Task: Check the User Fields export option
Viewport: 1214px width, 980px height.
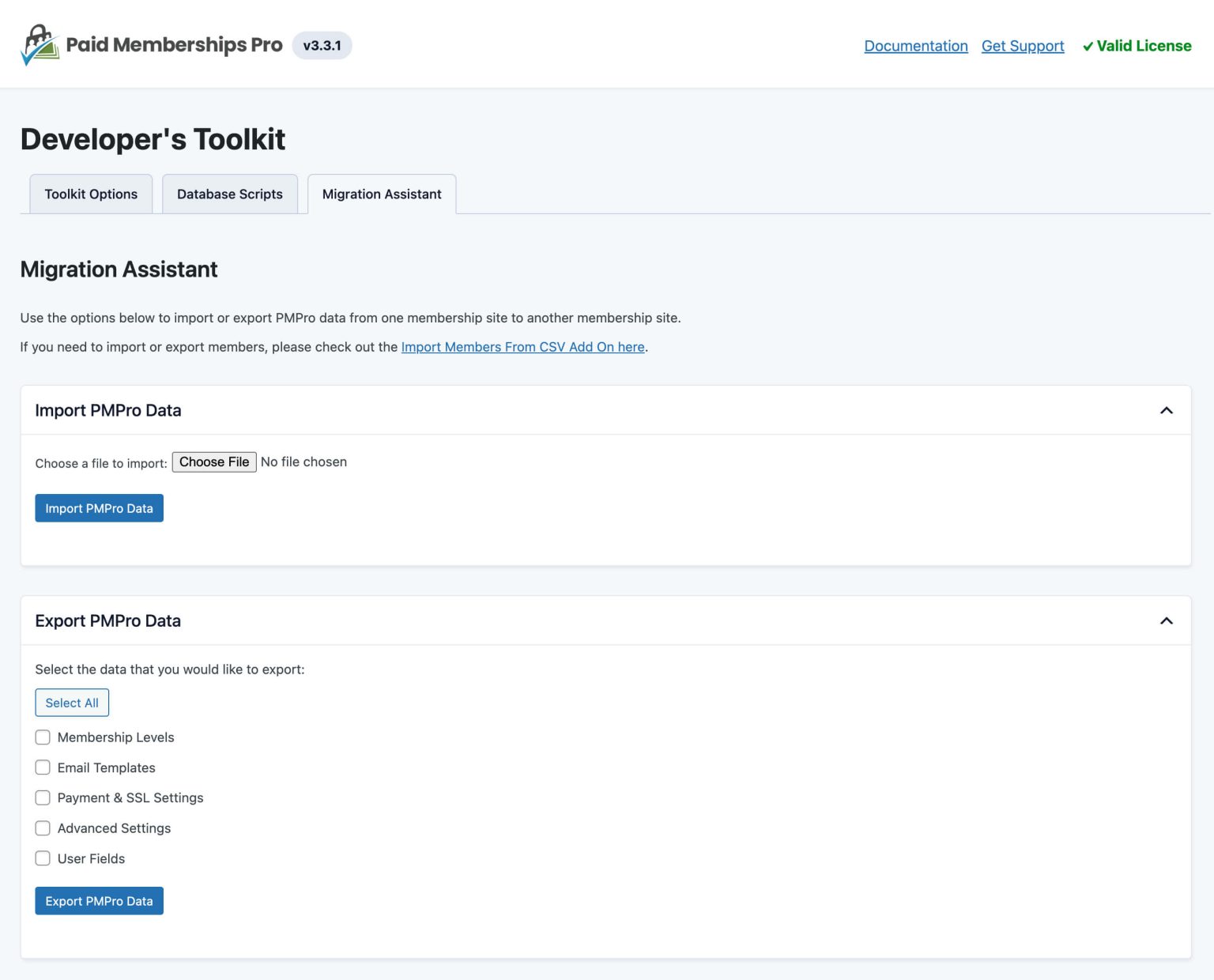Action: coord(43,858)
